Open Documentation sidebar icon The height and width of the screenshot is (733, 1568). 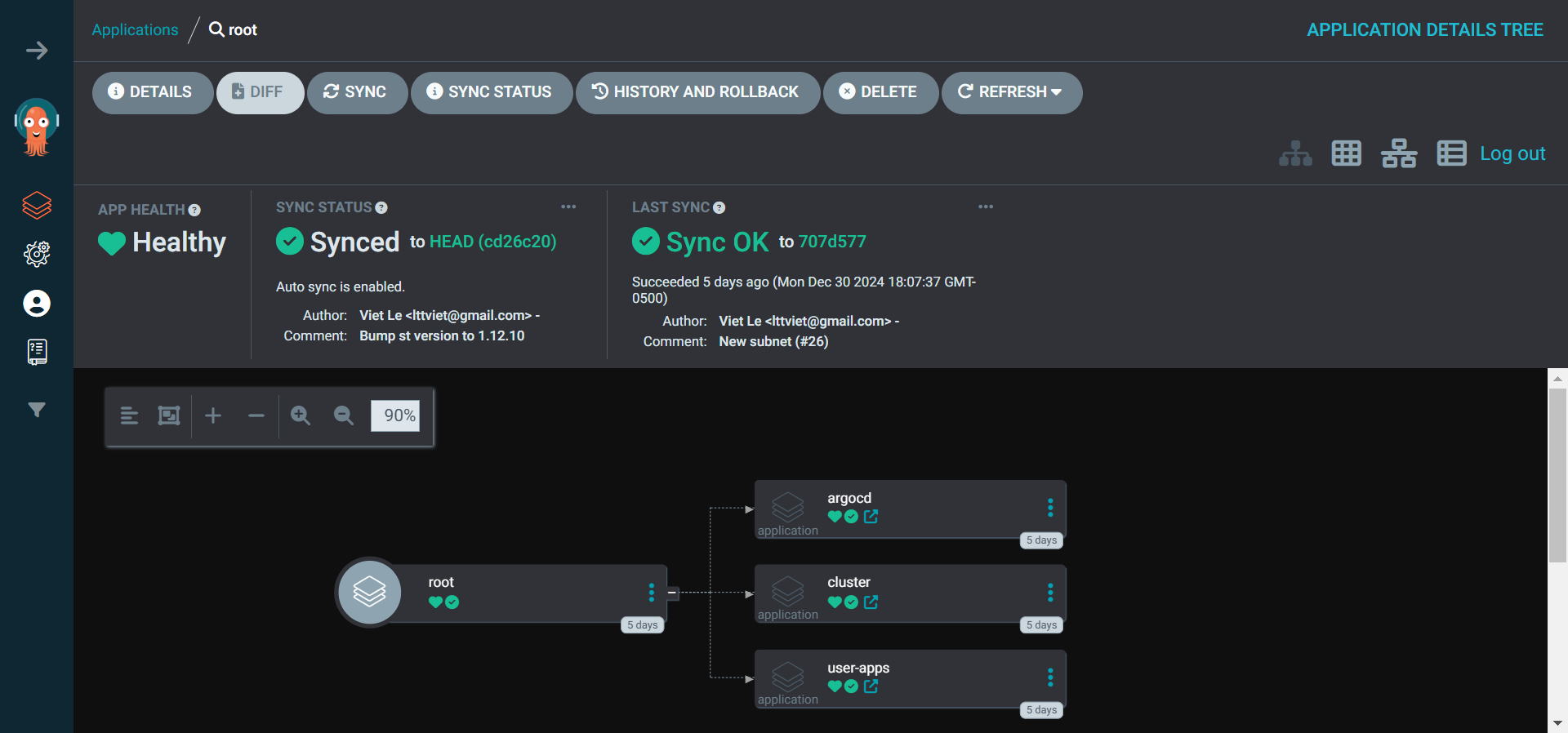[37, 352]
